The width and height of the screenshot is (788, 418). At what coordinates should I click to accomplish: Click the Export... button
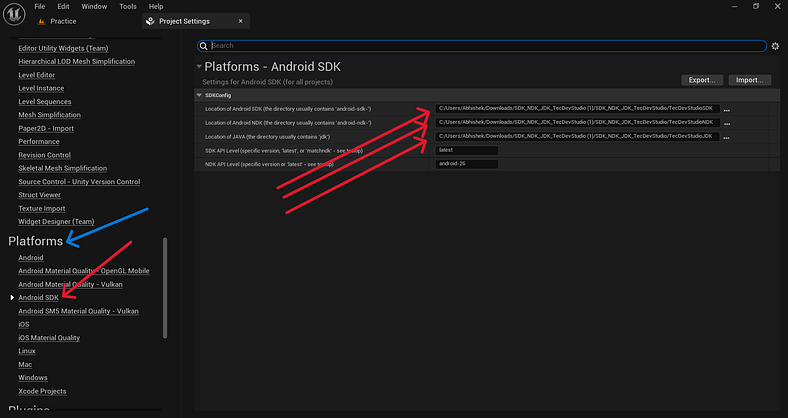point(702,80)
